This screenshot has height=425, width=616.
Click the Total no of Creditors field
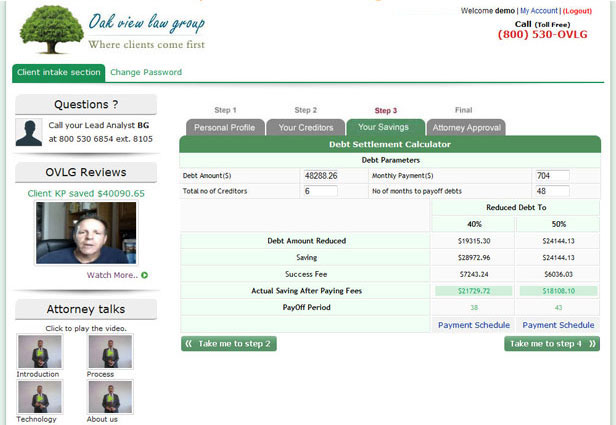point(321,191)
